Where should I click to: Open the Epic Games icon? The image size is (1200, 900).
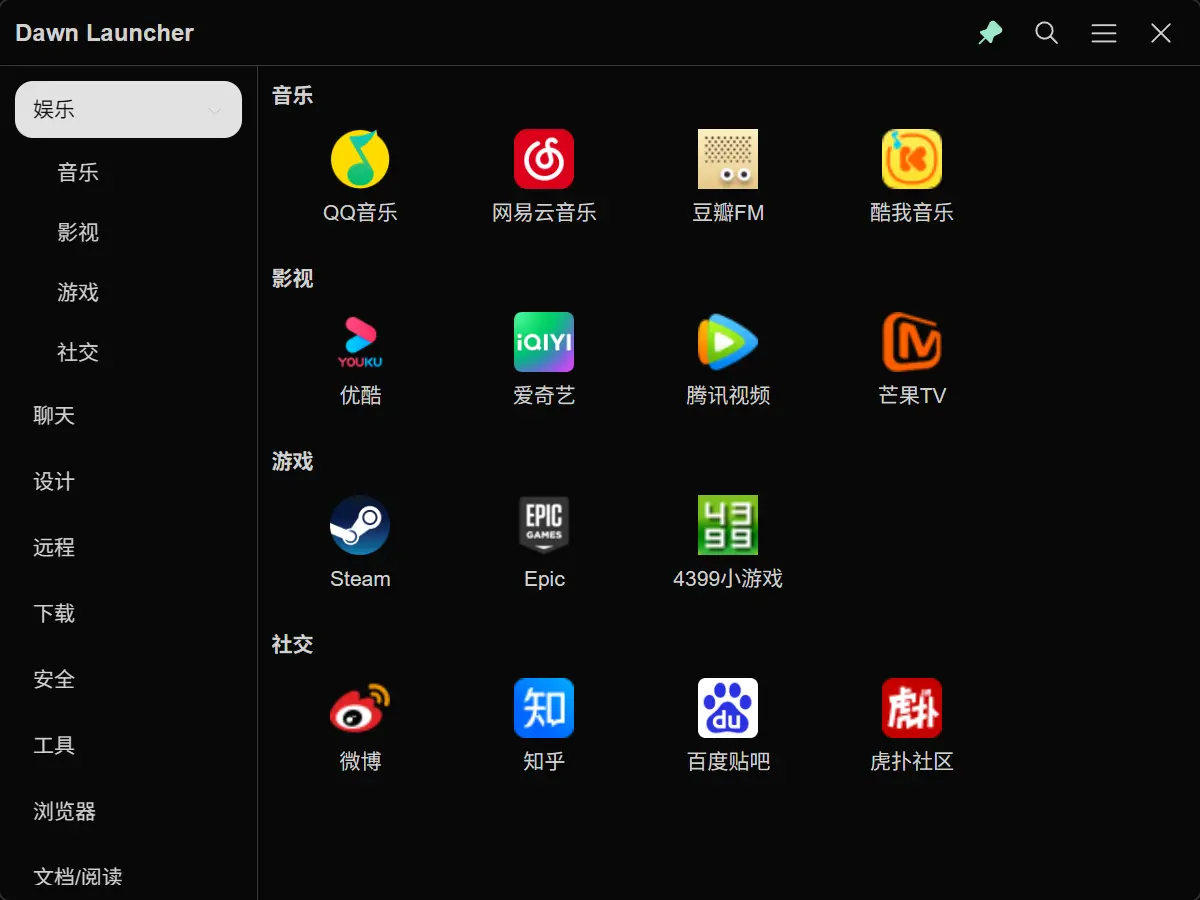pyautogui.click(x=544, y=525)
